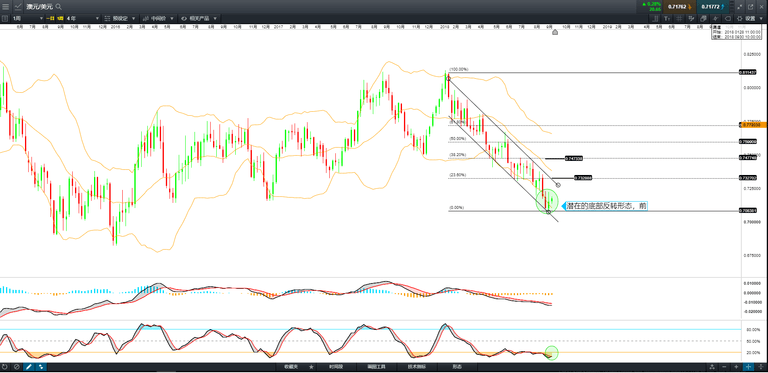Toggle the candlestick chart style icon
Image resolution: width=768 pixels, height=373 pixels.
50,18
